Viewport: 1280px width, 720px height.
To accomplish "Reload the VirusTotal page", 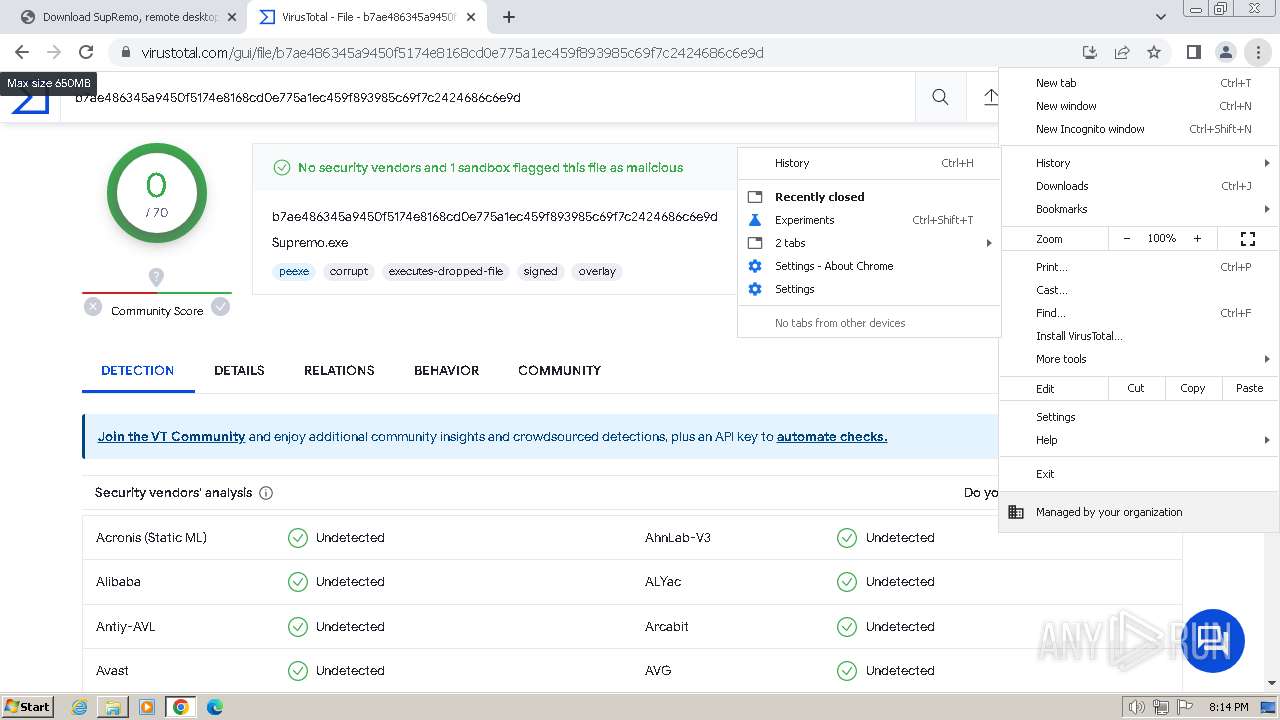I will (86, 52).
